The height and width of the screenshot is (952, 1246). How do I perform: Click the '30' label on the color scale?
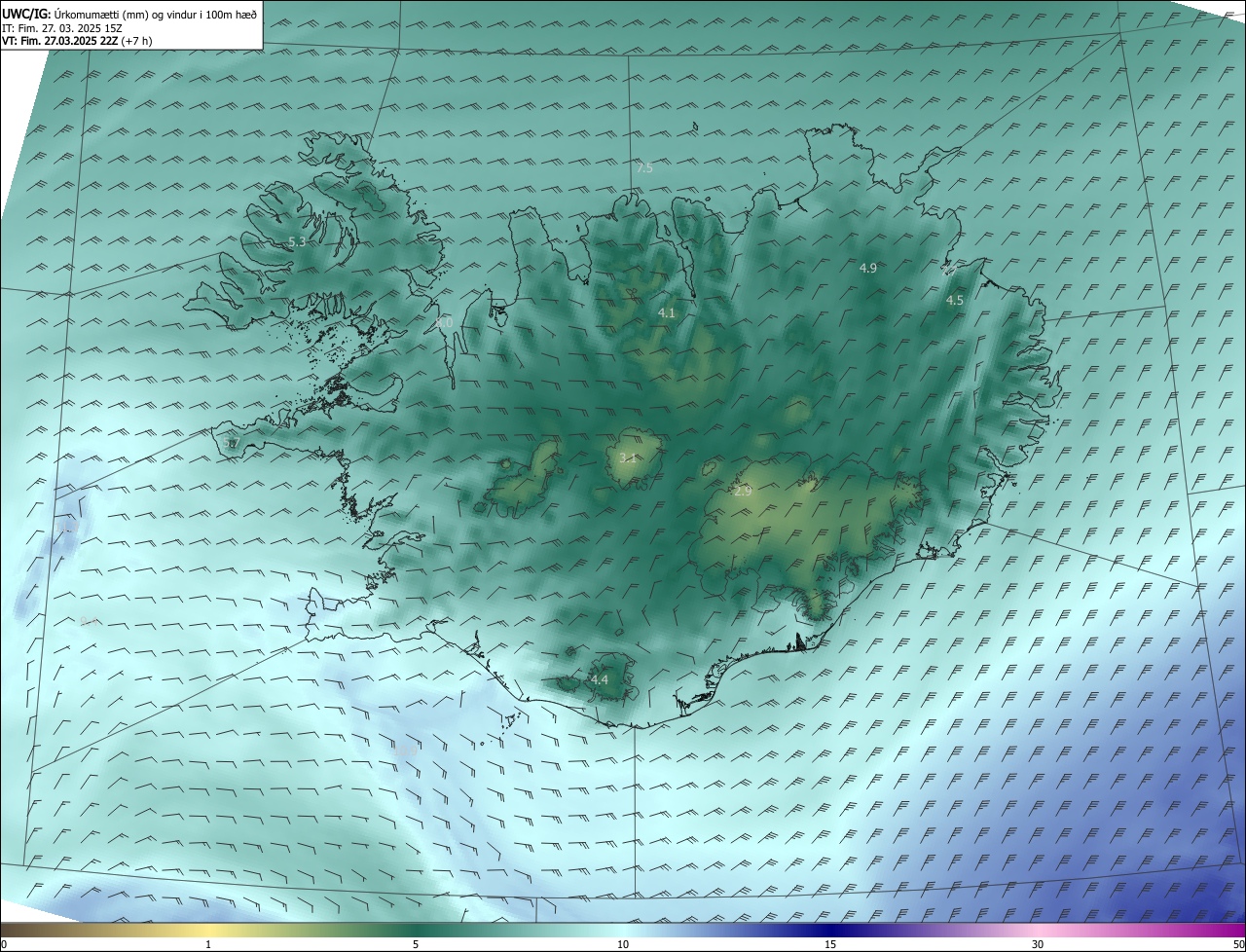tap(1038, 944)
